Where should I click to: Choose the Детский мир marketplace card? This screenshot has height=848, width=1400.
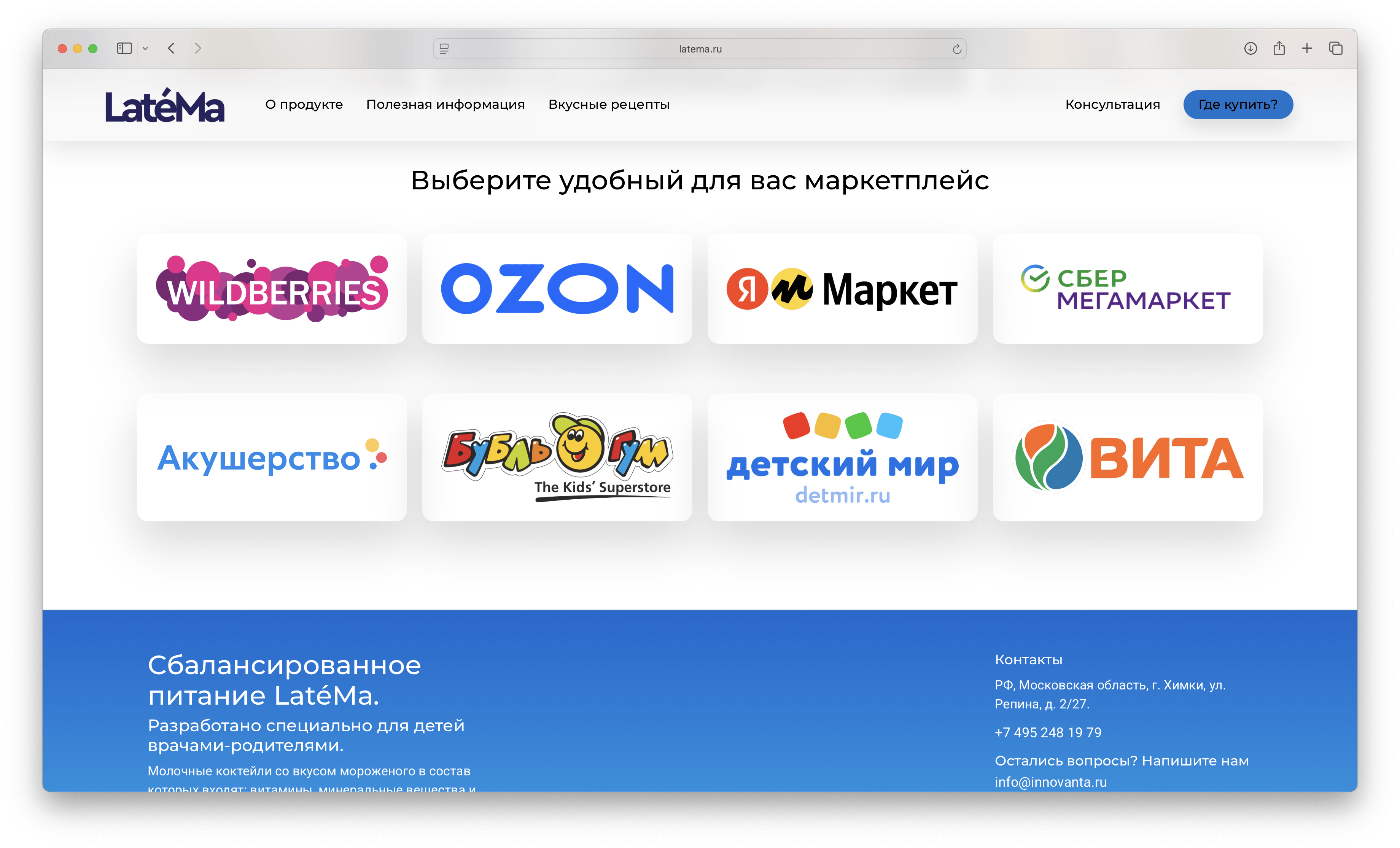click(843, 458)
